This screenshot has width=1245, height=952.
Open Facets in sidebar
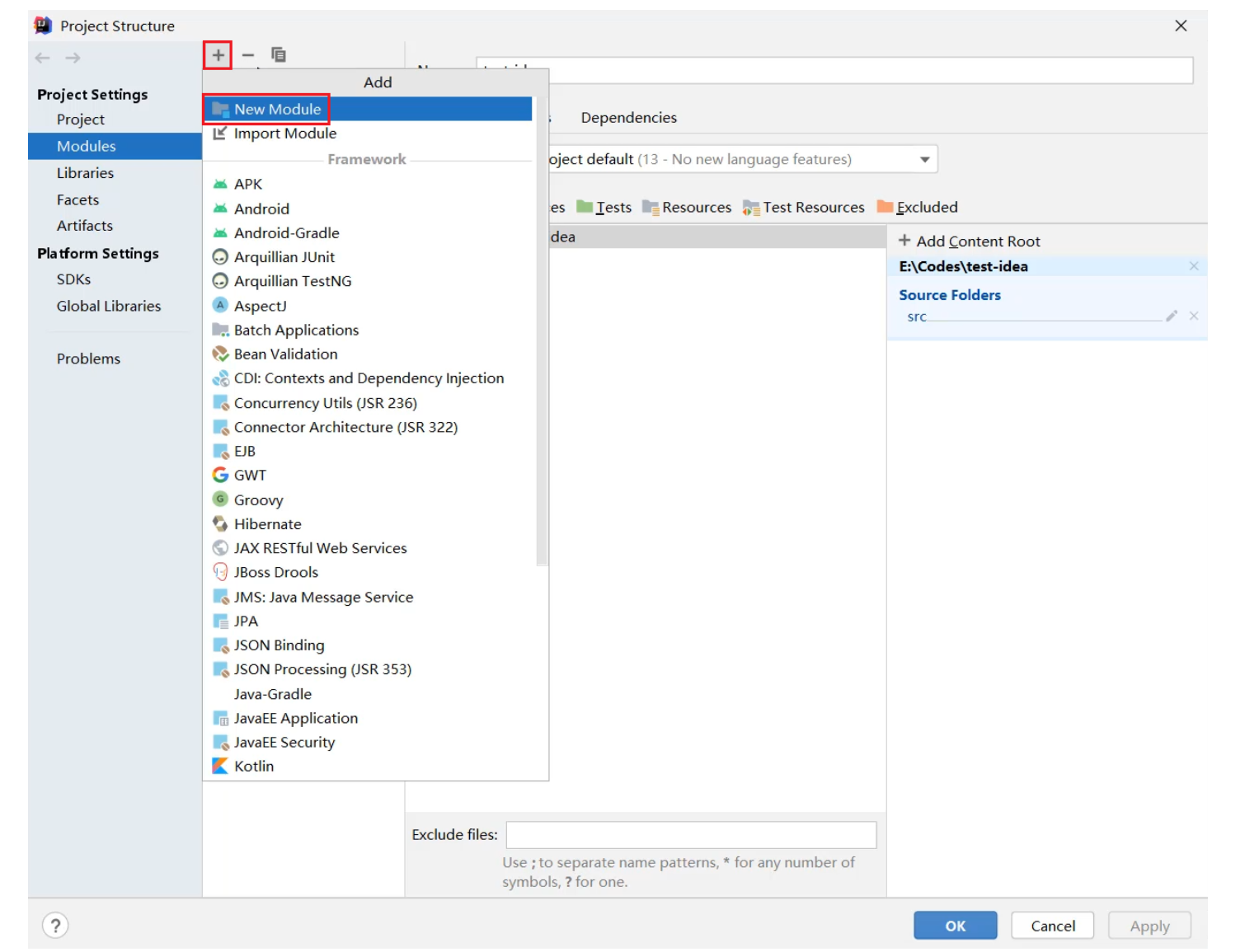(x=78, y=199)
